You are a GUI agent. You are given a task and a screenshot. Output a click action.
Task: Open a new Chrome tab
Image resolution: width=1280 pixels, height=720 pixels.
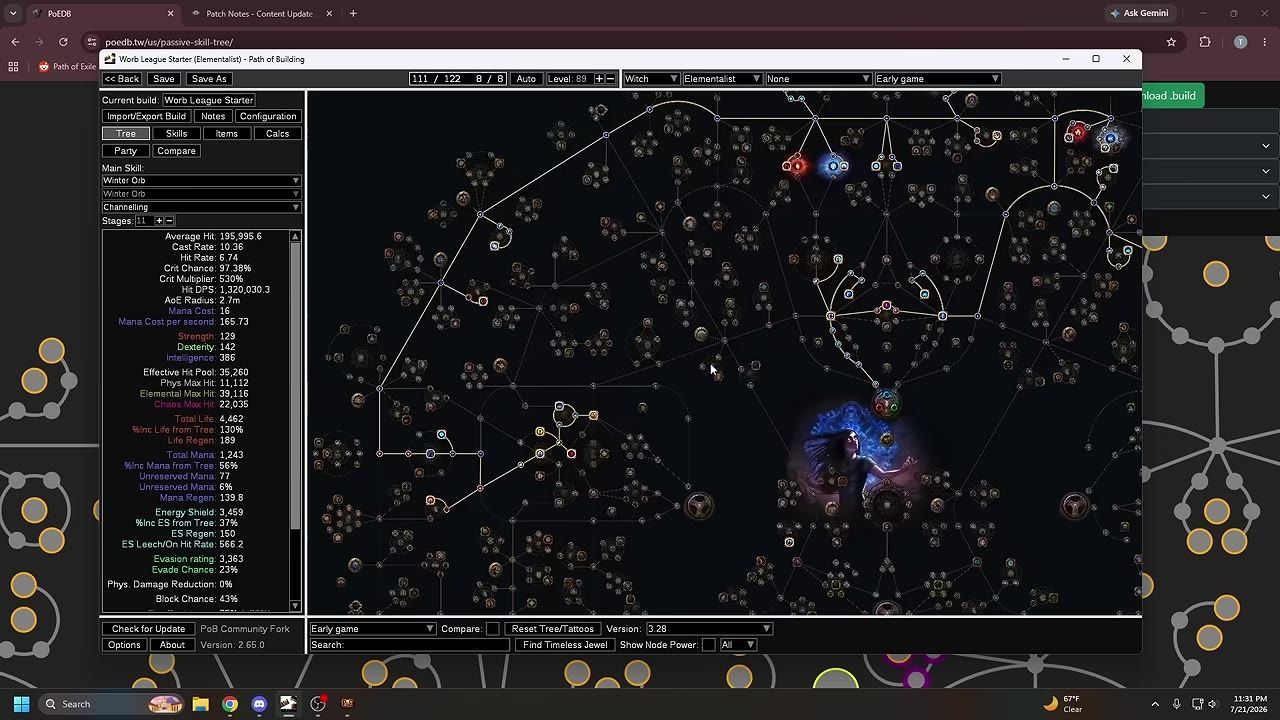(353, 14)
